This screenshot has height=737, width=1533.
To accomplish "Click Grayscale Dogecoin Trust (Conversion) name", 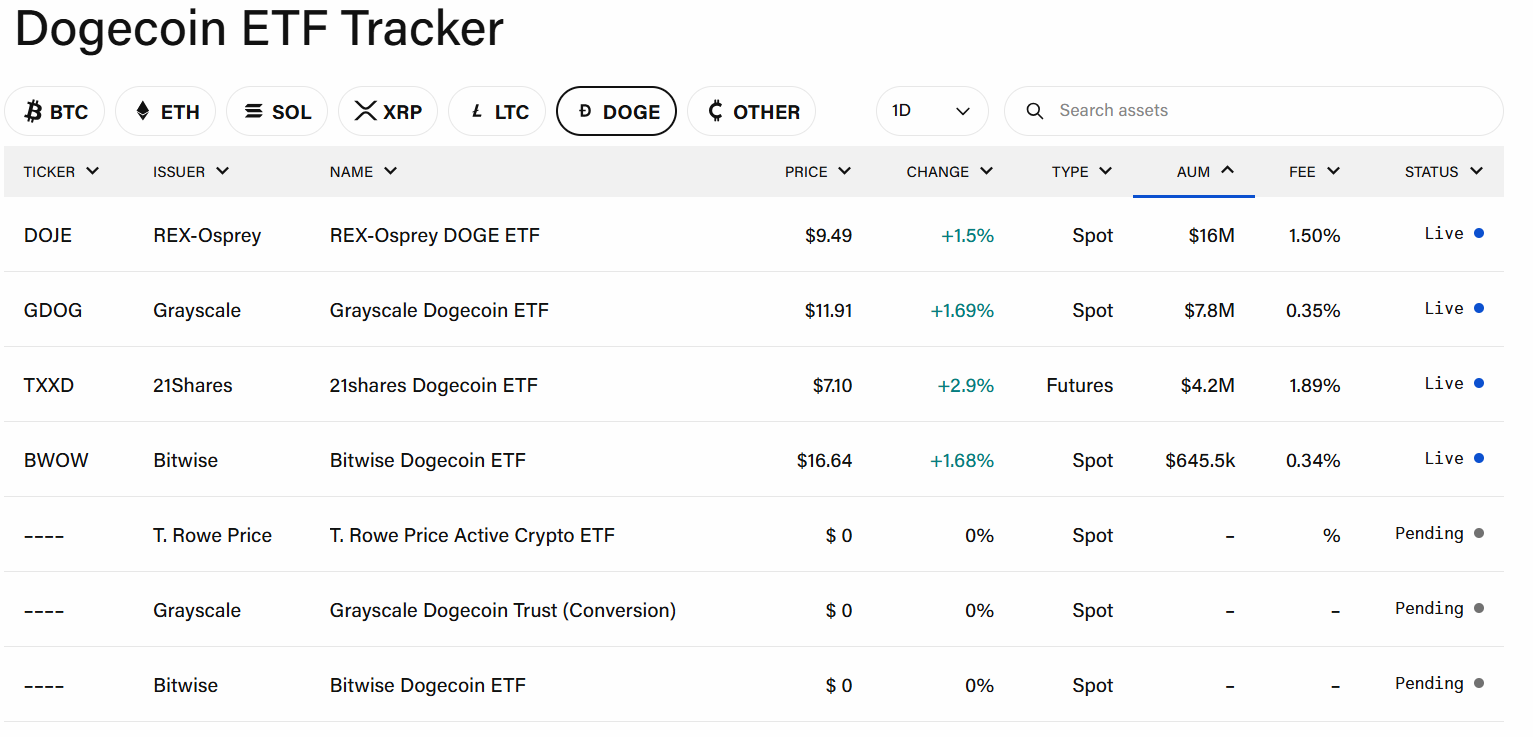I will 503,611.
